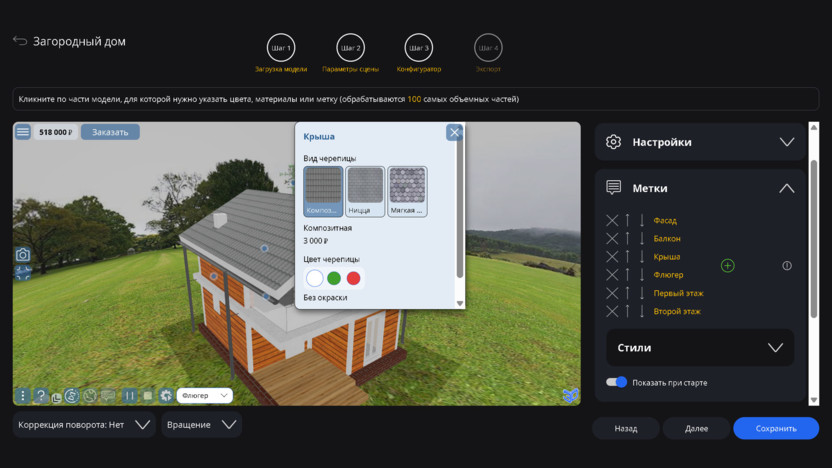The width and height of the screenshot is (832, 468).
Task: Select Композитная tile type thumbnail
Action: click(x=323, y=191)
